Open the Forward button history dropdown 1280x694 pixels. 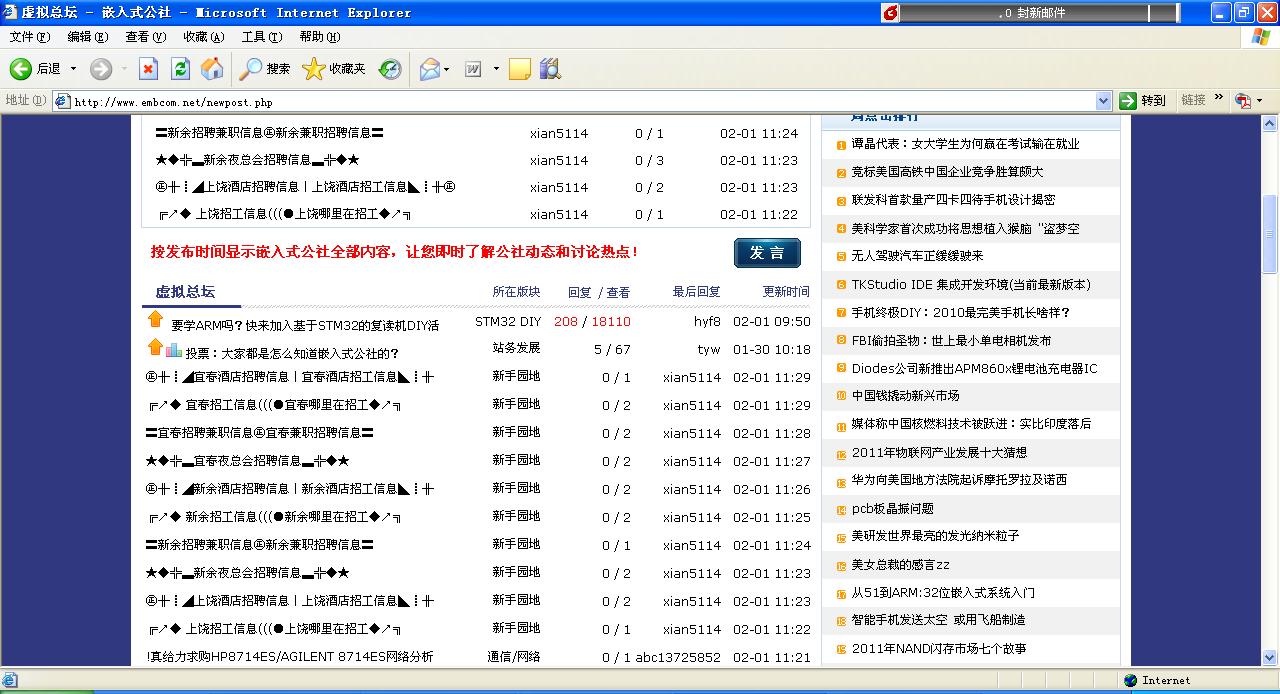(124, 69)
